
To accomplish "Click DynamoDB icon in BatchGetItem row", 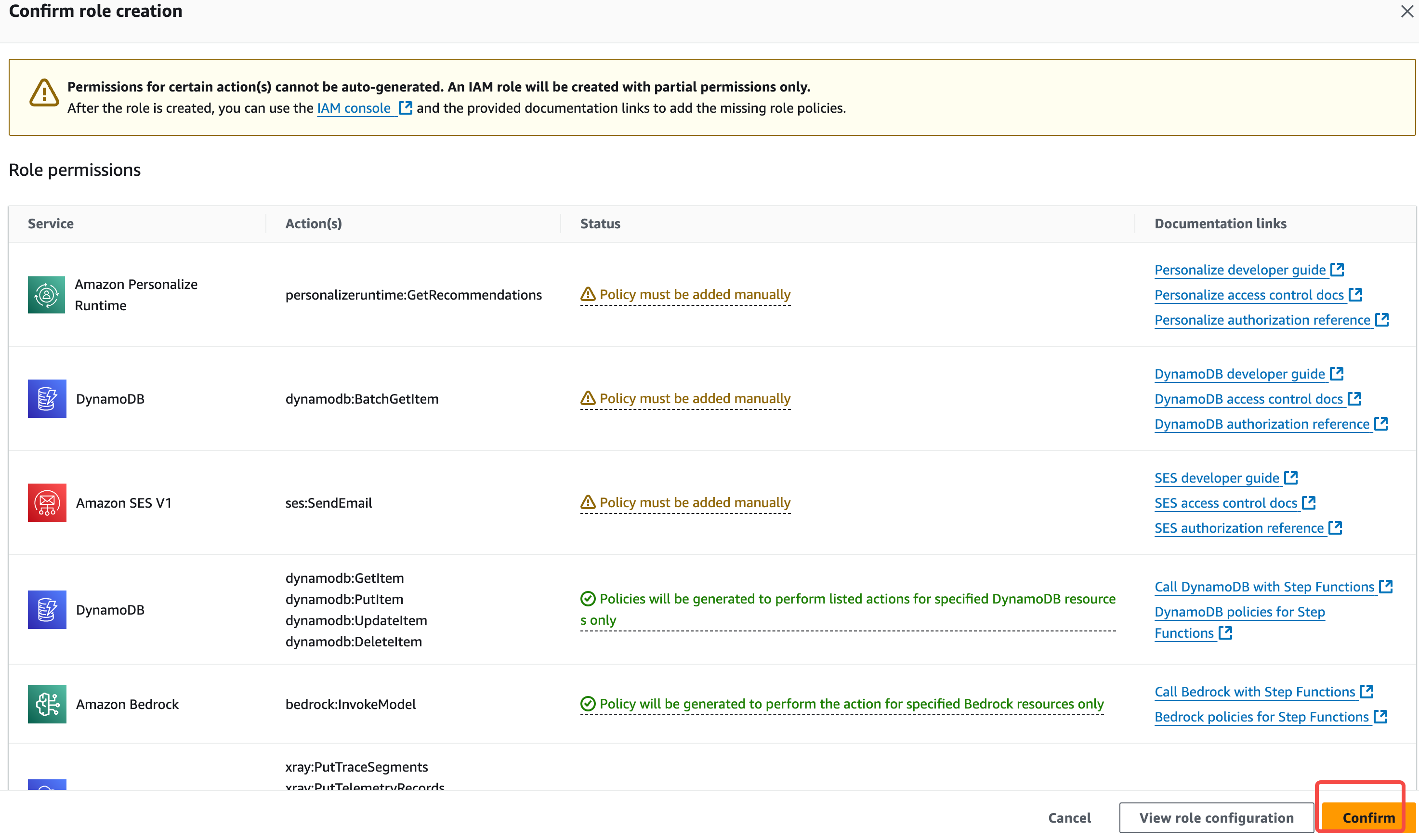I will (47, 399).
